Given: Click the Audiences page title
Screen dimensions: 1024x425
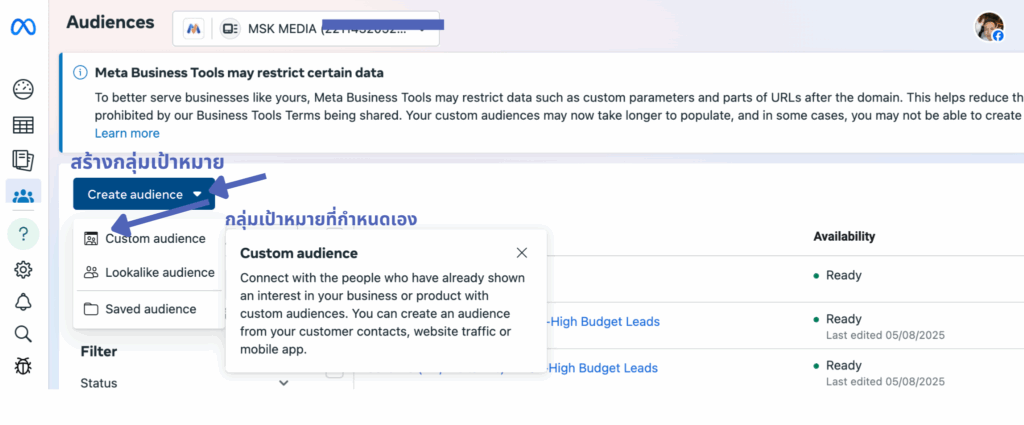Looking at the screenshot, I should coord(110,22).
